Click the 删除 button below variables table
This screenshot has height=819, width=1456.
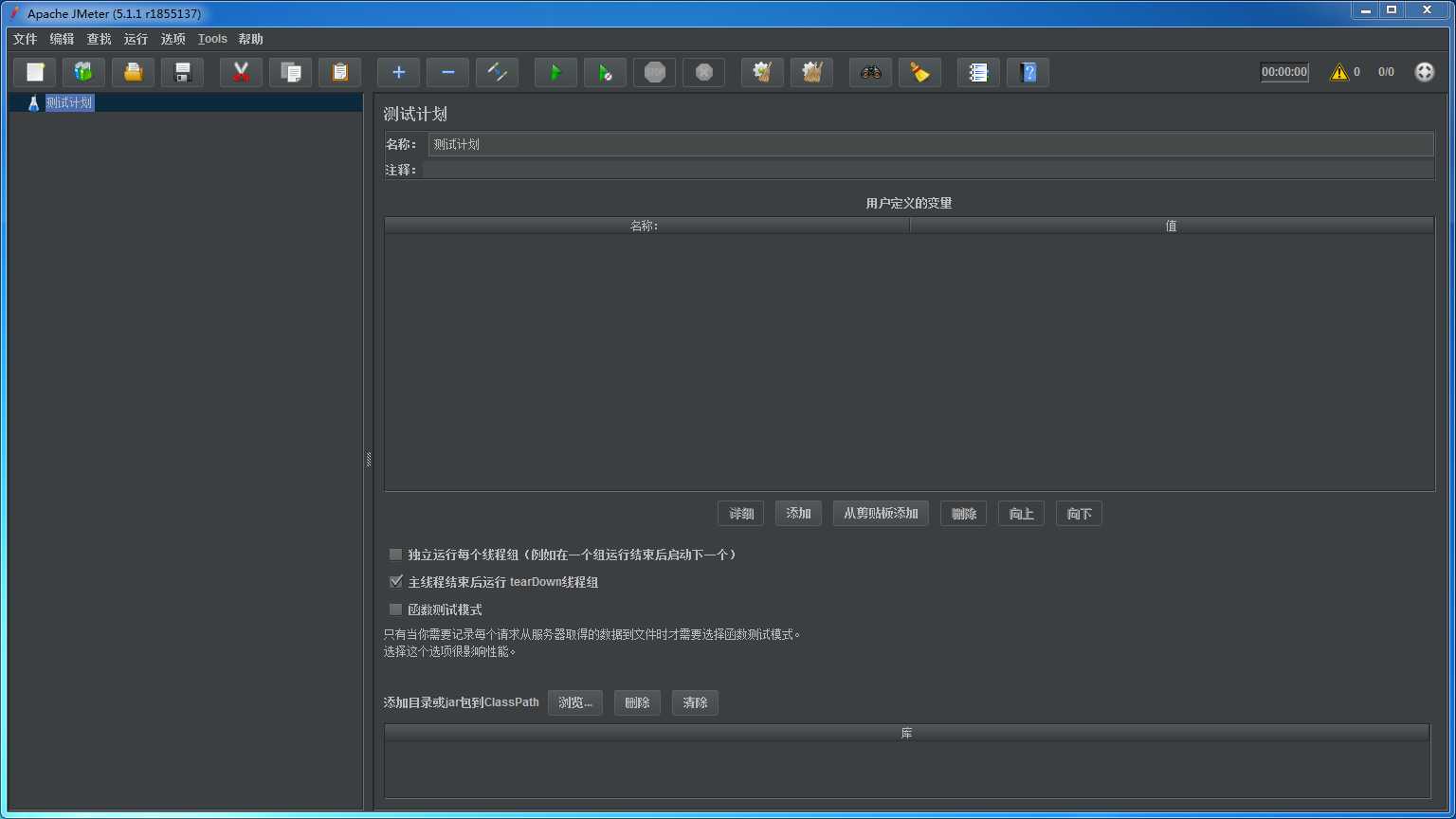coord(964,514)
